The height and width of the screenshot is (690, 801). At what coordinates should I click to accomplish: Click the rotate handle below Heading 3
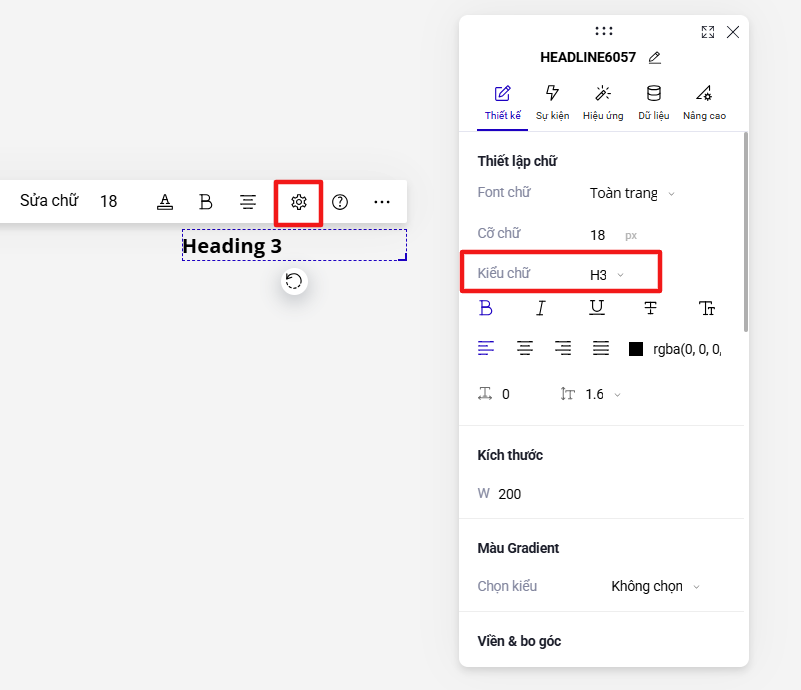pos(294,281)
